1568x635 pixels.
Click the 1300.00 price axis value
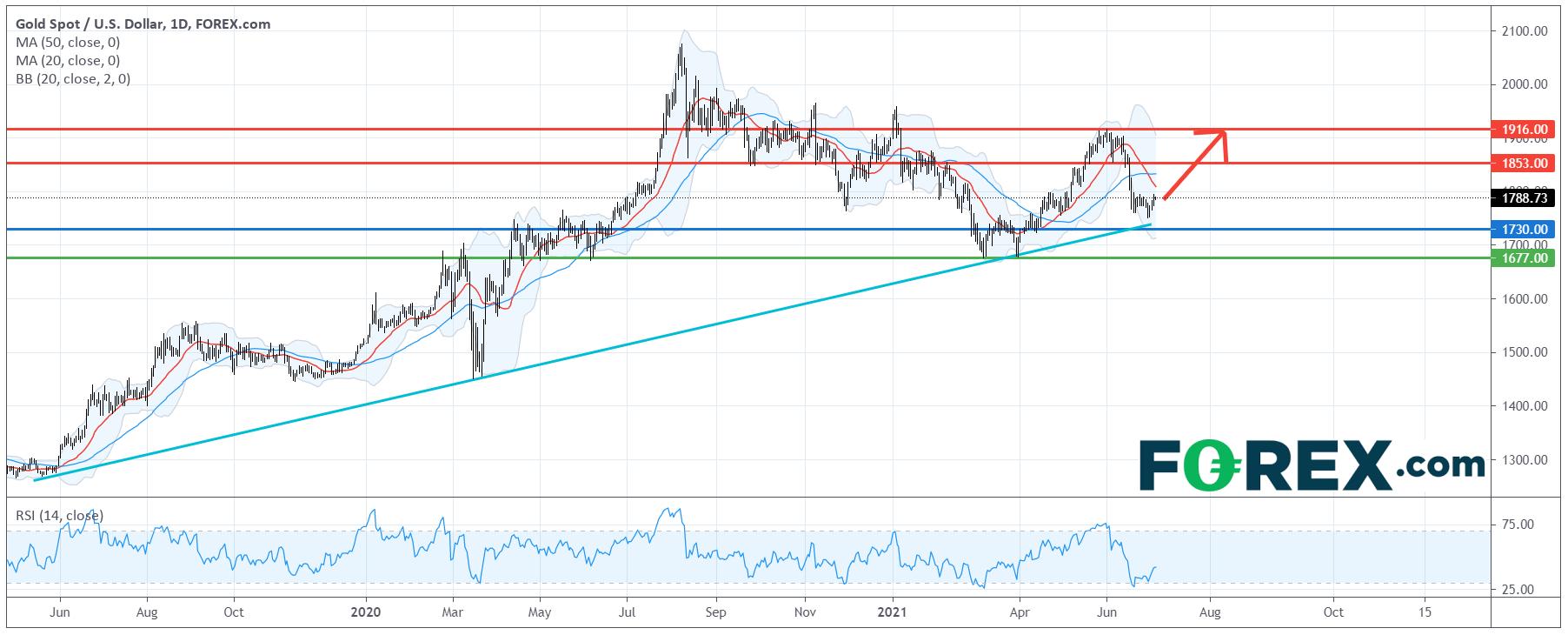tap(1526, 460)
